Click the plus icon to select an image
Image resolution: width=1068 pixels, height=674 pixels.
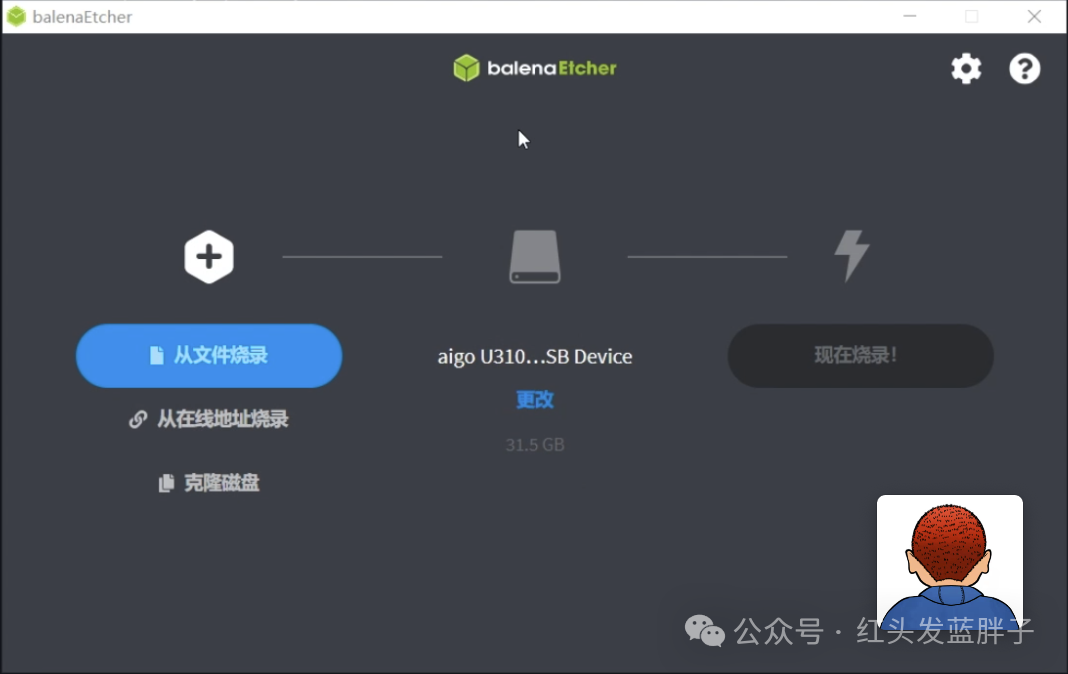tap(208, 256)
